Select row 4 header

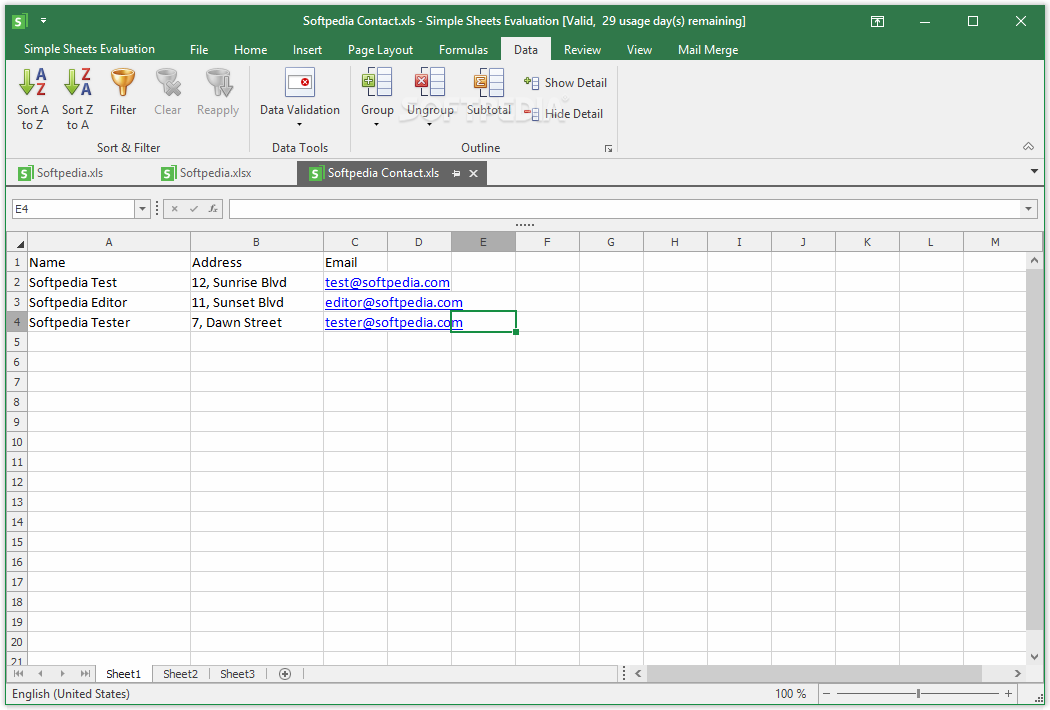(x=17, y=322)
